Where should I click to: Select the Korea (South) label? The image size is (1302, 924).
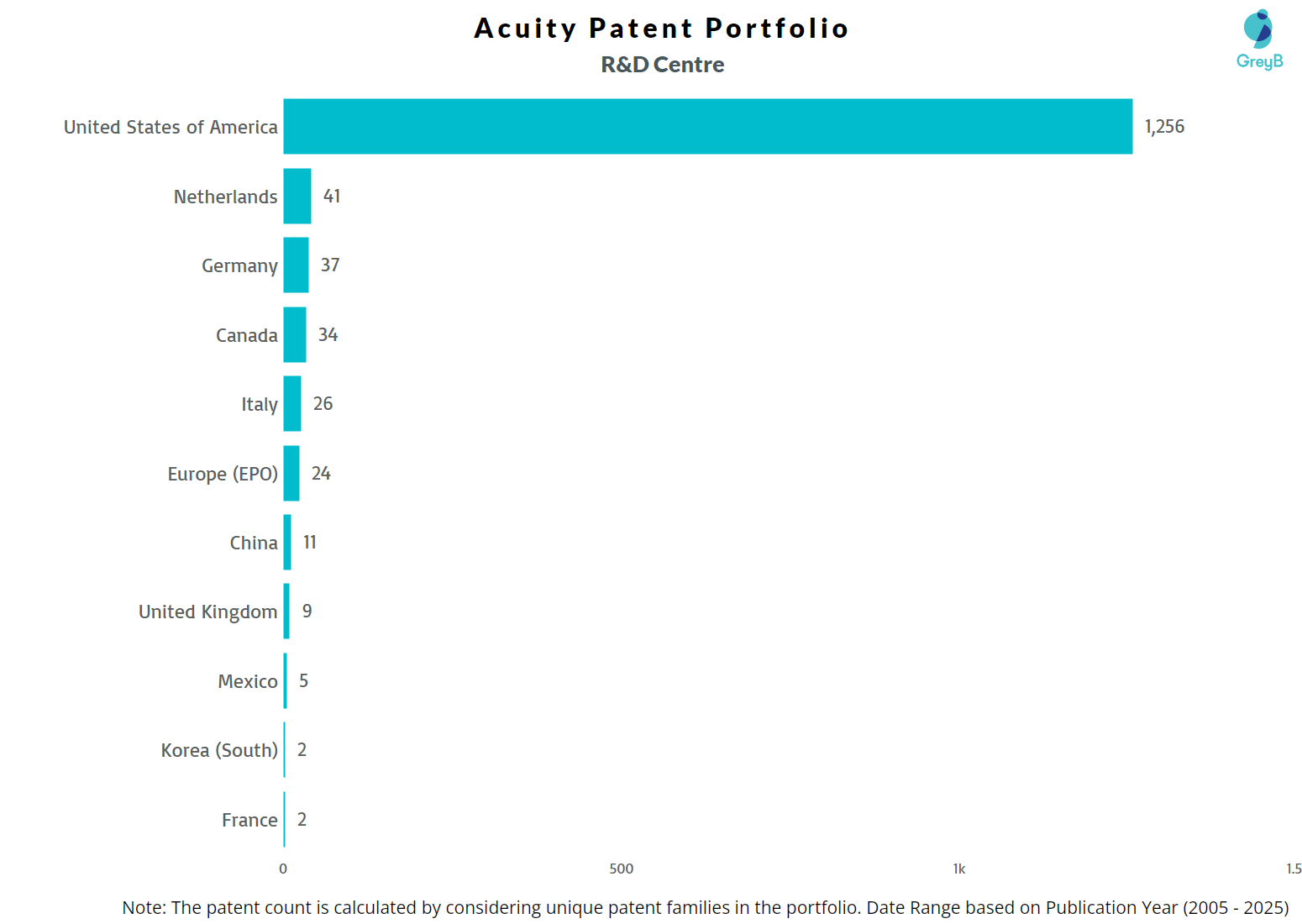219,750
